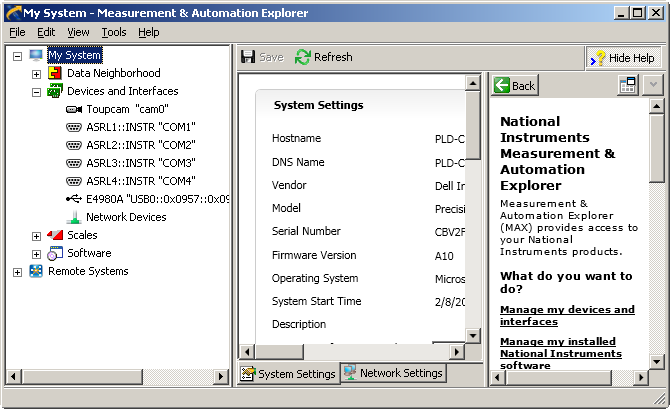670x409 pixels.
Task: Click the MAX application icon in title bar
Action: (13, 12)
